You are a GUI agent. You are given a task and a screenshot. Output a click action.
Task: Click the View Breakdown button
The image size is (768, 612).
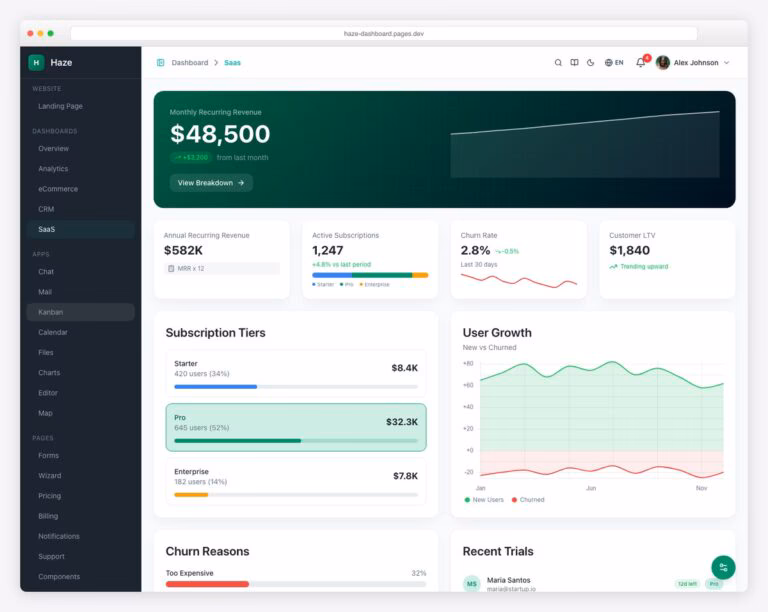click(211, 183)
